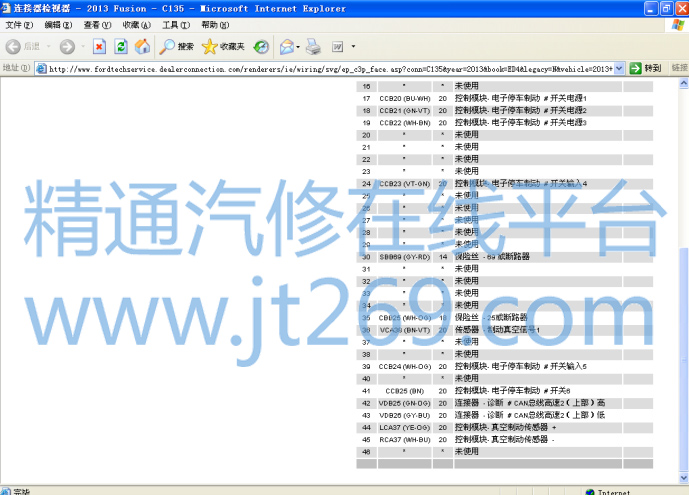Click row 45 真空制动传感器 - description

[x=504, y=440]
